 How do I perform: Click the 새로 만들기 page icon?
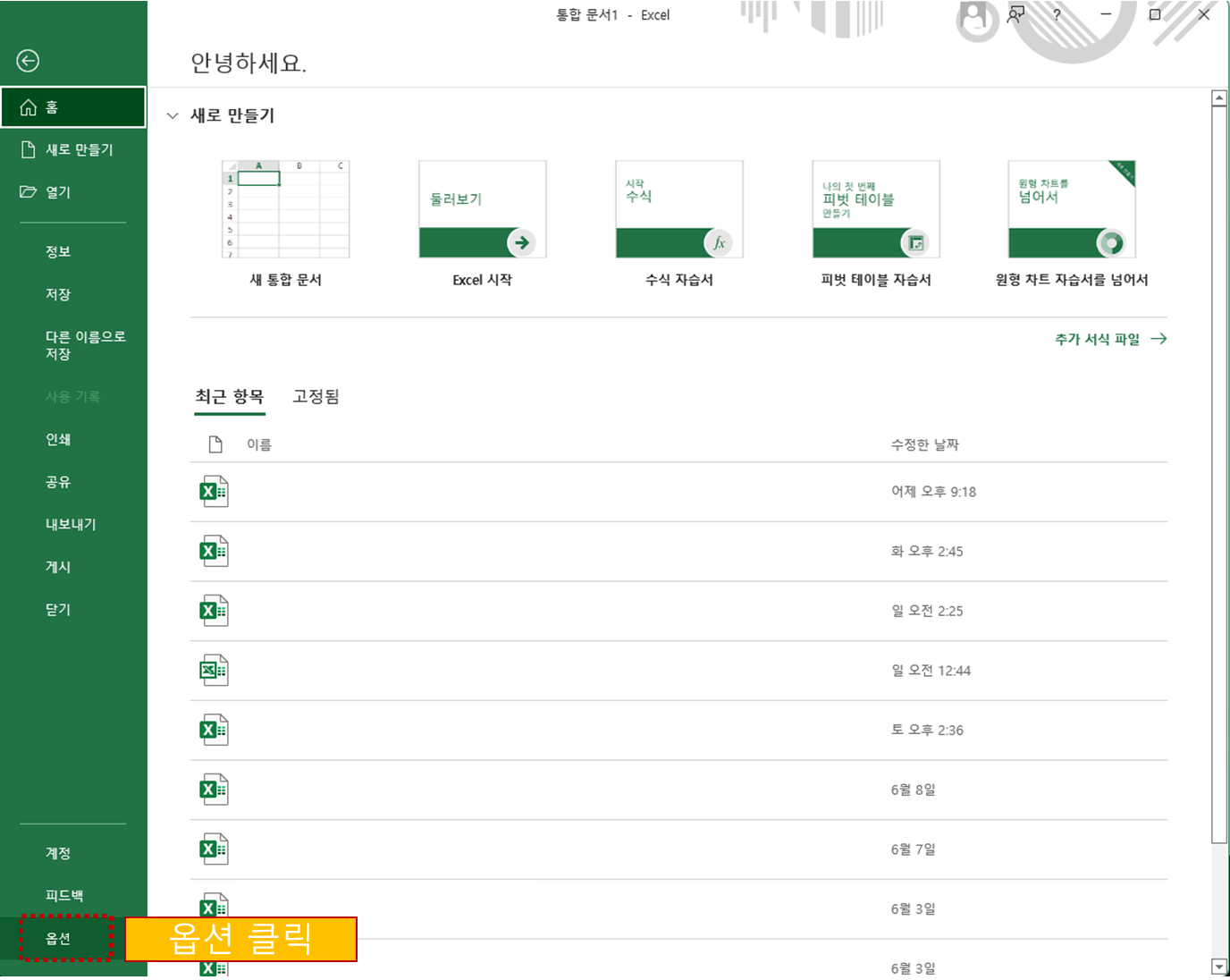tap(27, 149)
